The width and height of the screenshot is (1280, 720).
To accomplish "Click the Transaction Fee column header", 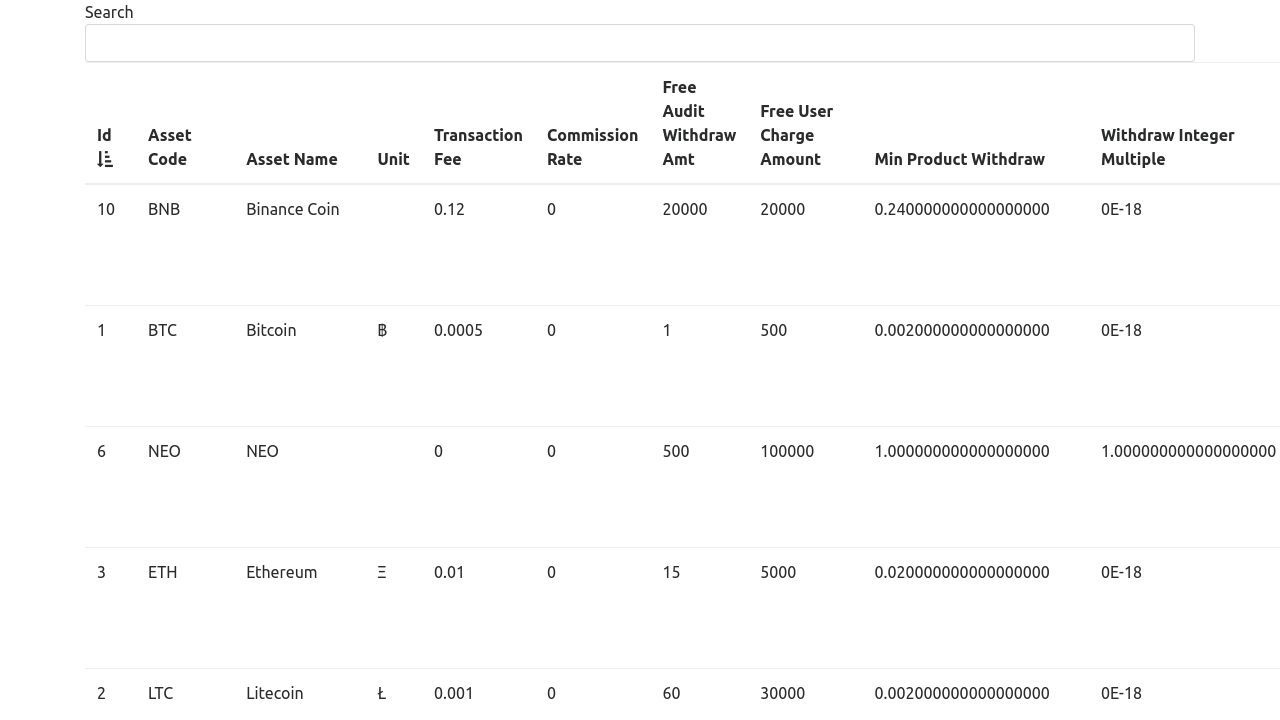I will [x=478, y=147].
